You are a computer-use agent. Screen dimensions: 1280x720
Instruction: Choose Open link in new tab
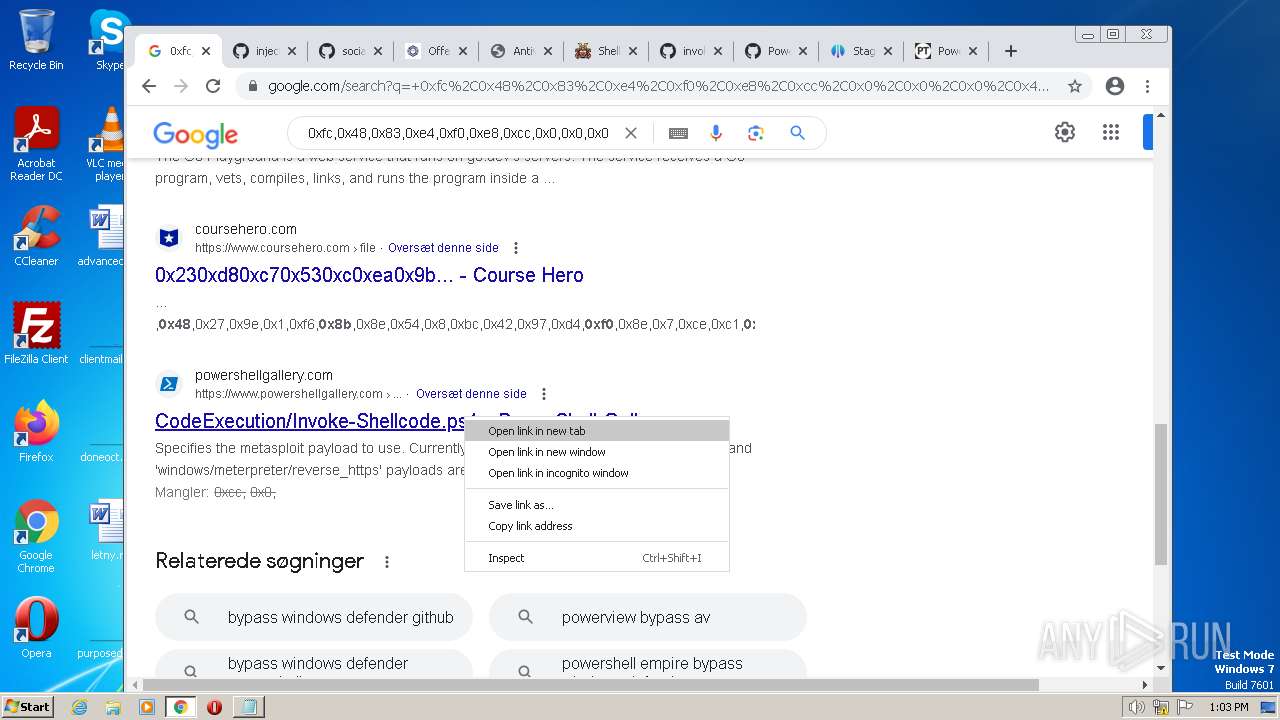point(597,431)
